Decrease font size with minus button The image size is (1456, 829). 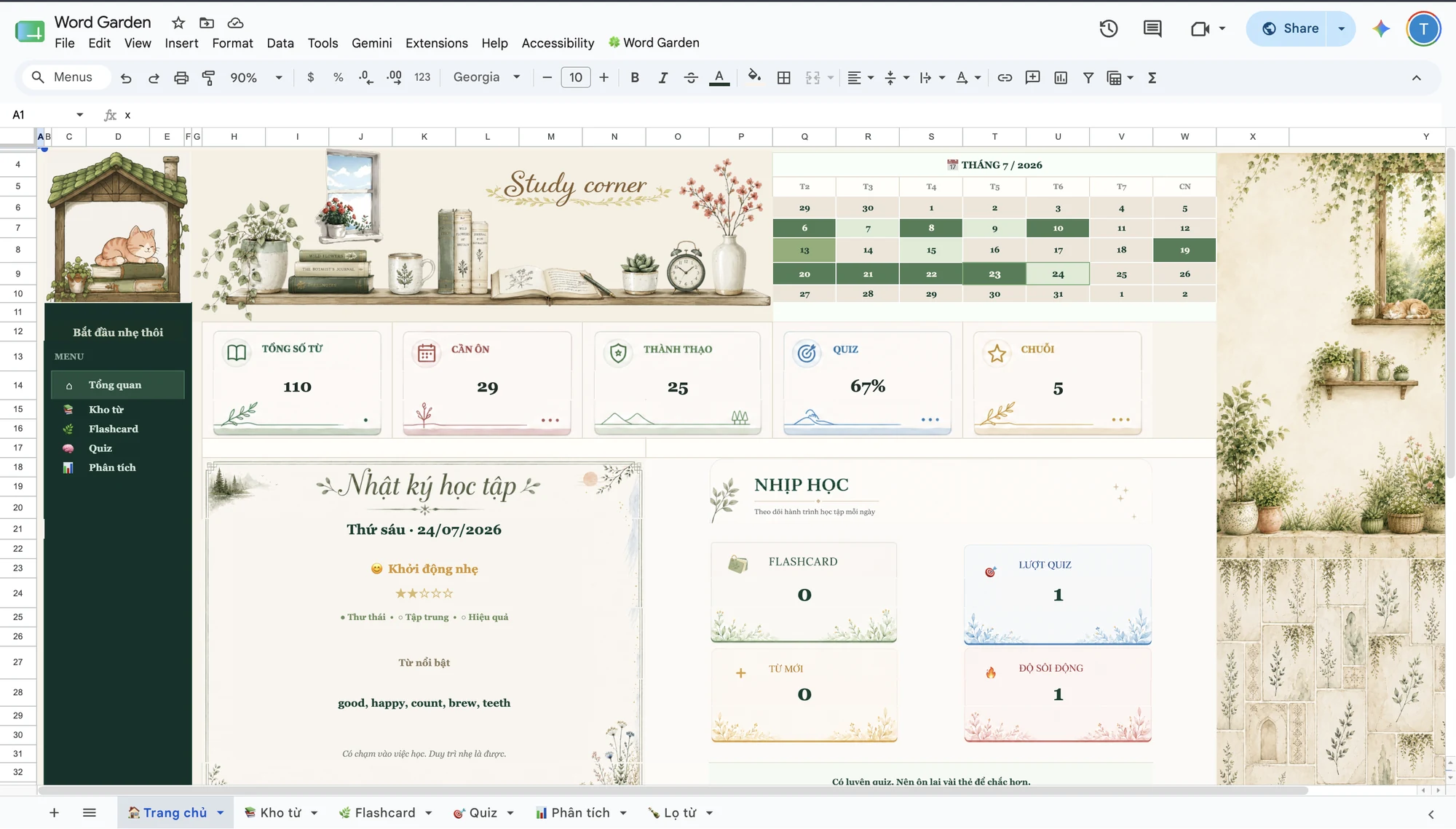547,77
